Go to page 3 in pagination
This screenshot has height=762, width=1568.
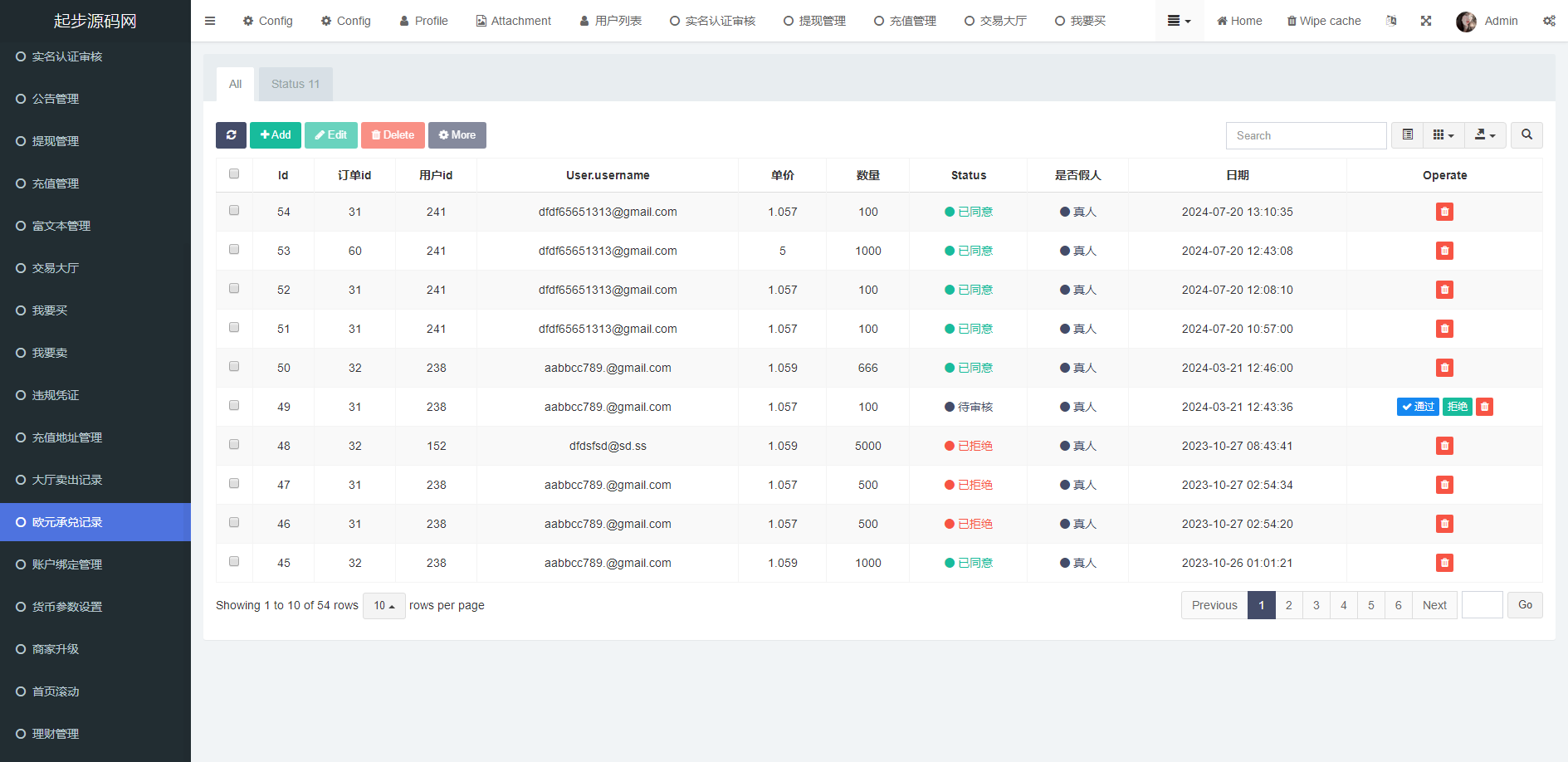tap(1316, 605)
